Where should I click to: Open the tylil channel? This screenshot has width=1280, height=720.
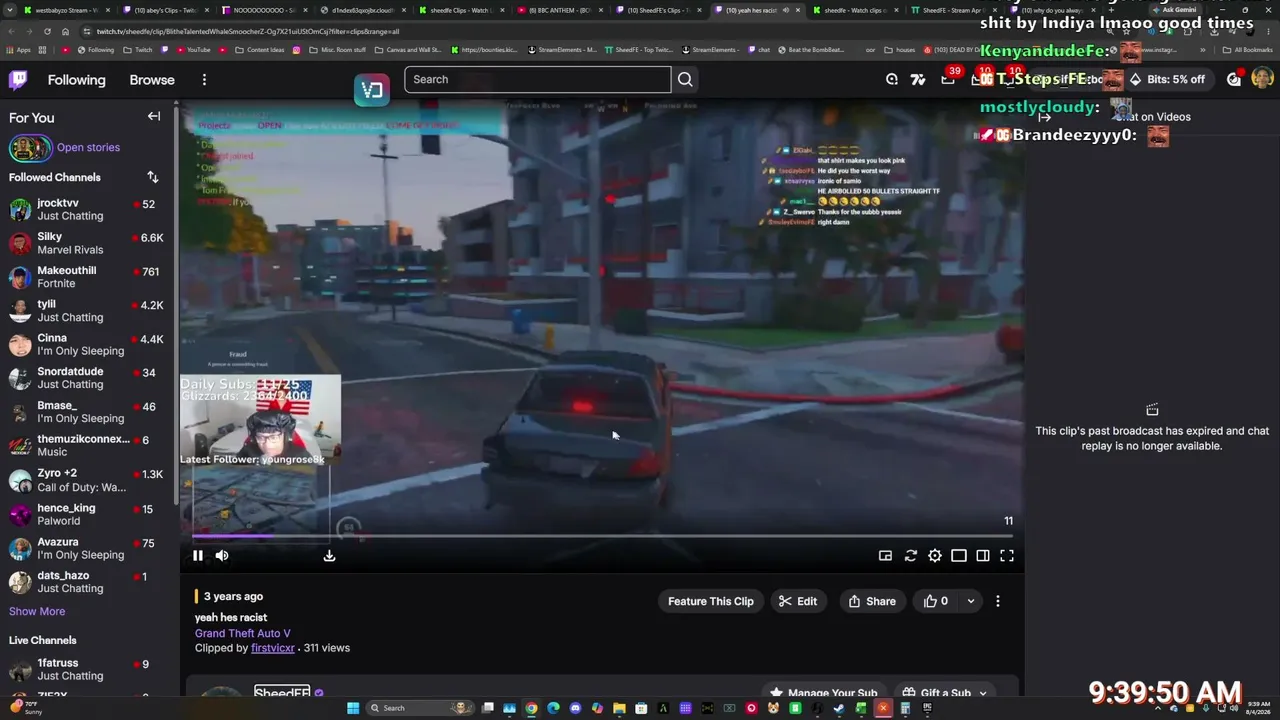click(x=86, y=311)
